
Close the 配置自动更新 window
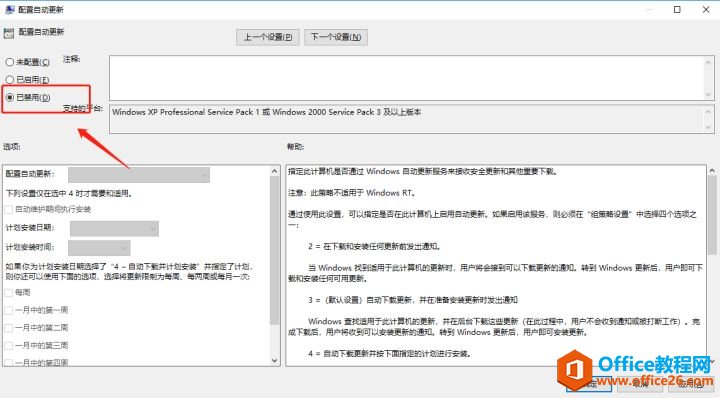[x=706, y=9]
